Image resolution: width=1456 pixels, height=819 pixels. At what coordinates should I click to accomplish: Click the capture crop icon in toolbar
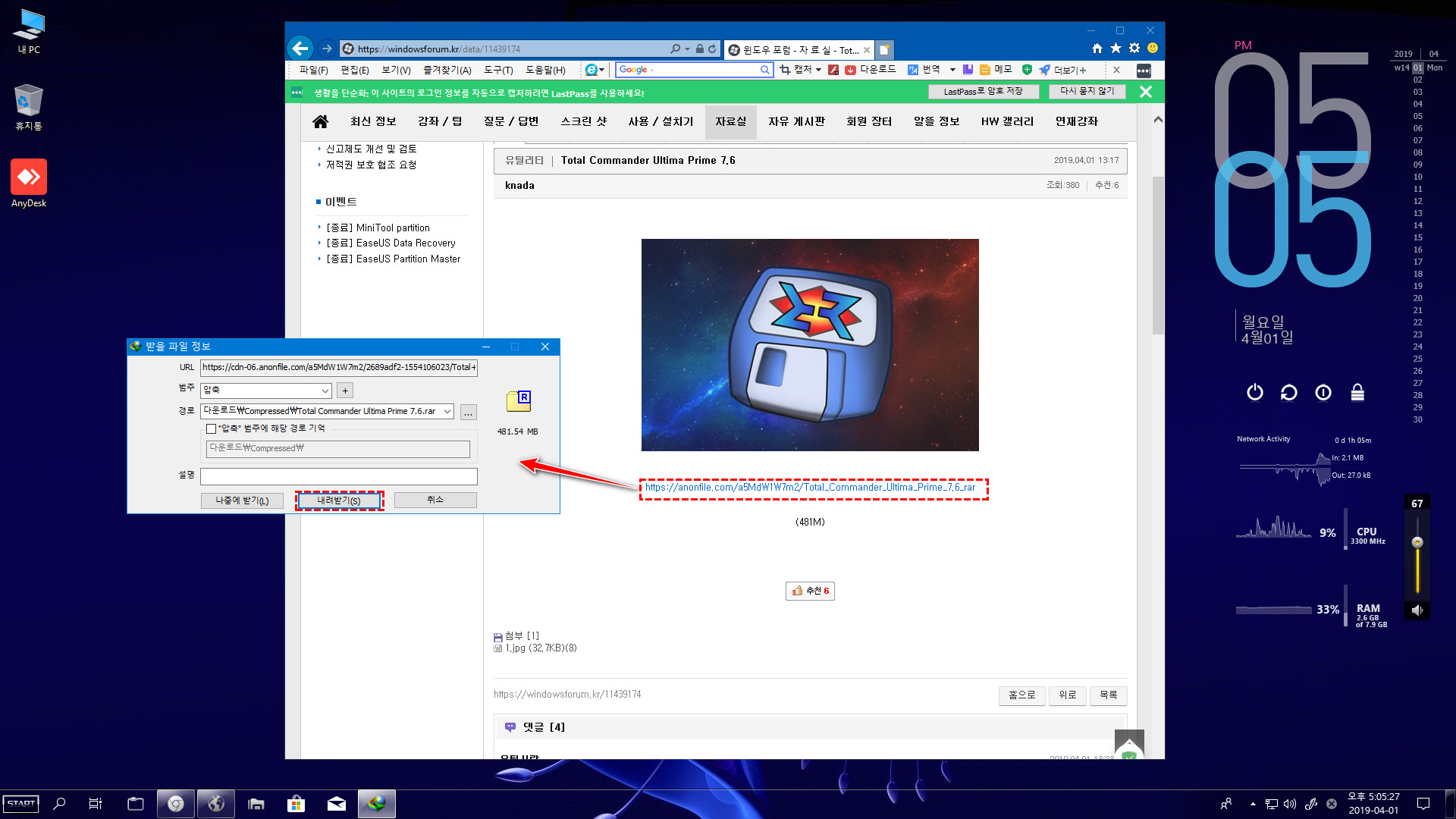coord(785,70)
